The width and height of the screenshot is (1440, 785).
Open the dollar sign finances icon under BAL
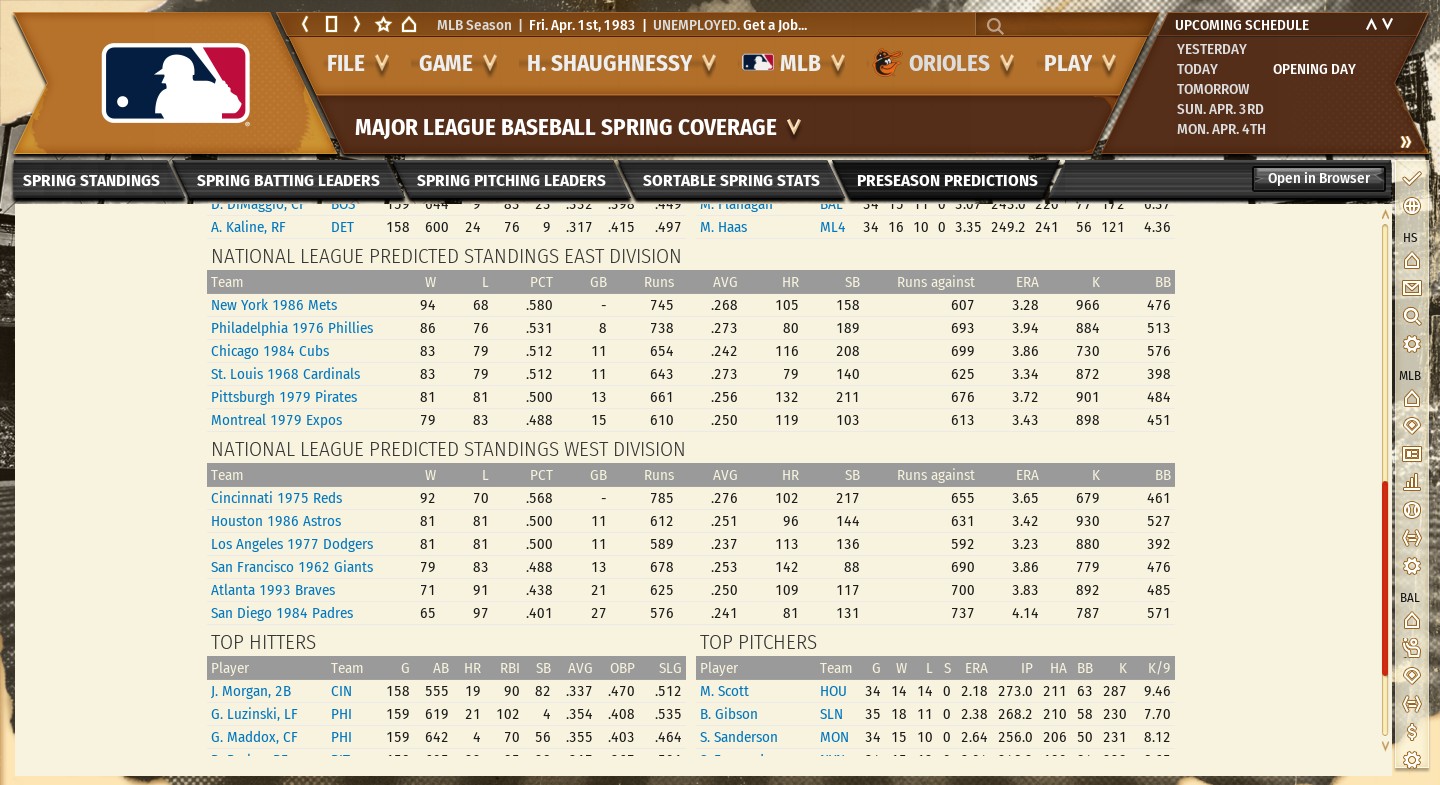[1412, 732]
